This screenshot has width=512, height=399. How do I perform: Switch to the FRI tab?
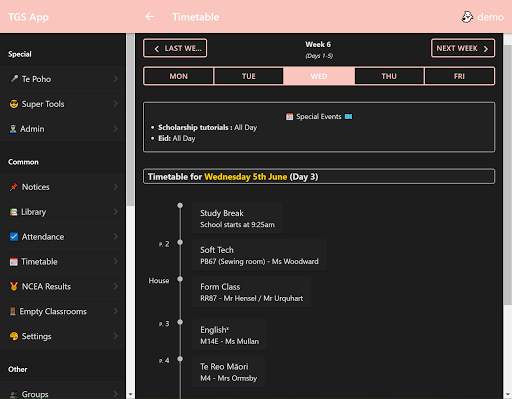click(459, 76)
